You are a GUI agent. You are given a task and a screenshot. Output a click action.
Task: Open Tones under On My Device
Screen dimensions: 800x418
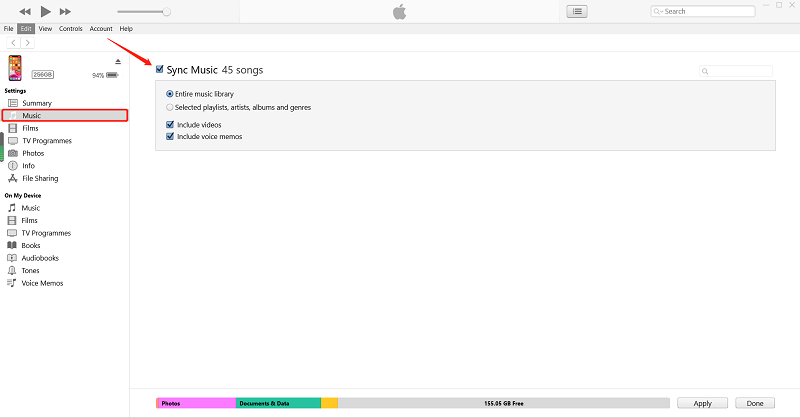click(31, 270)
